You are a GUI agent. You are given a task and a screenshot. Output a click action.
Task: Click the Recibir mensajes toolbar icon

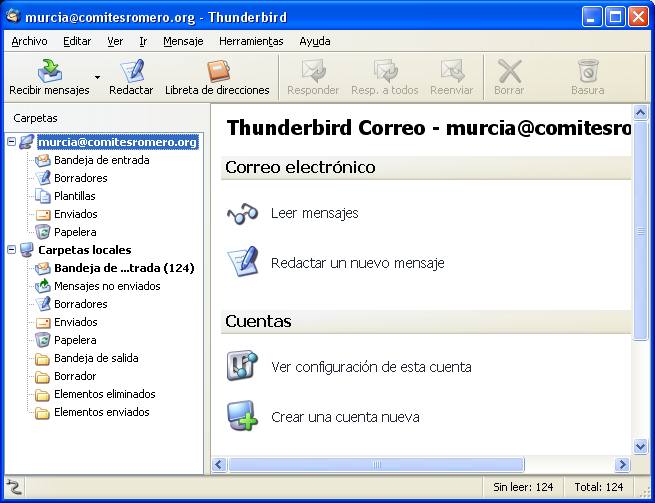50,71
